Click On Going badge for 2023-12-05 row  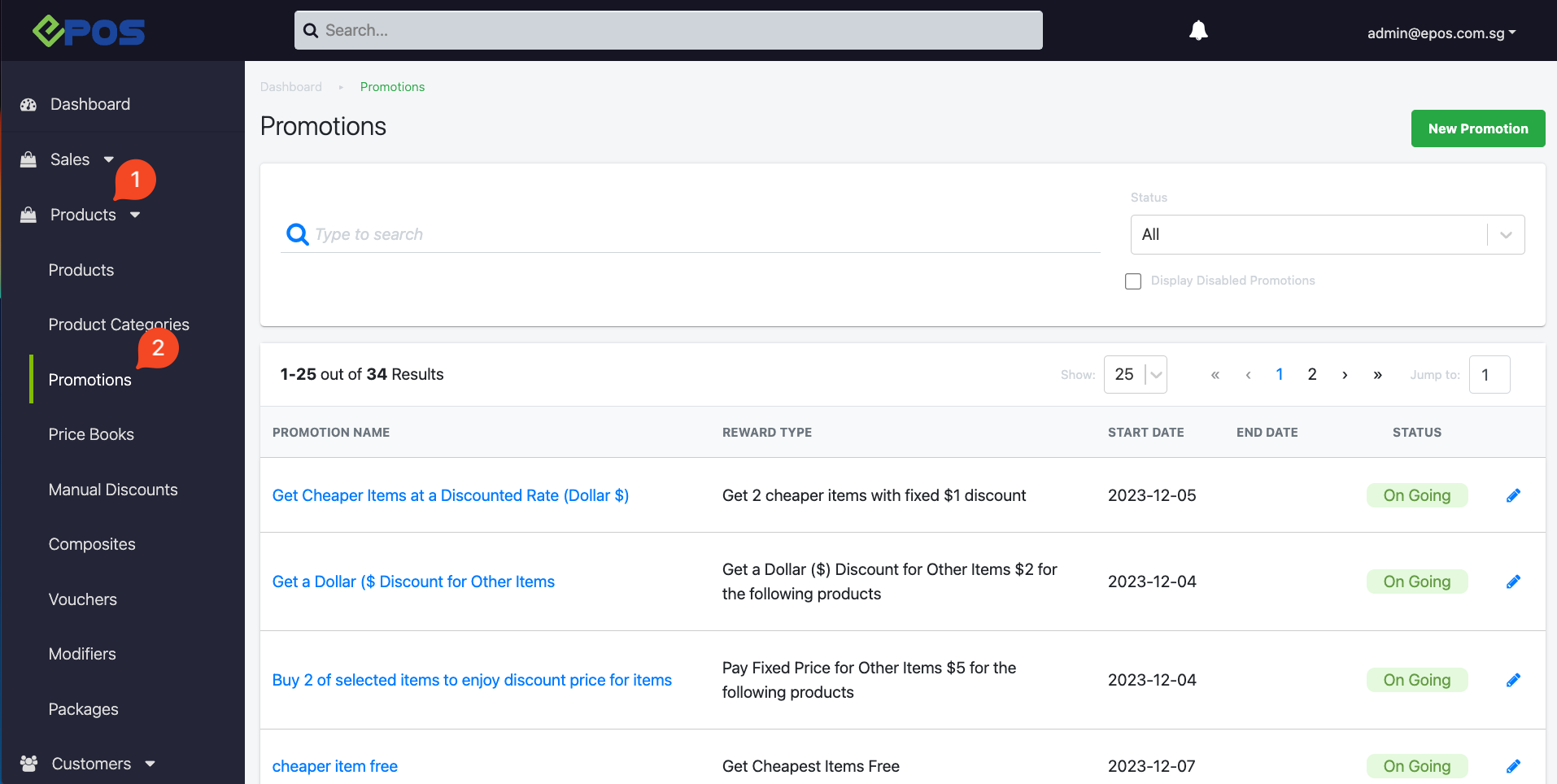pyautogui.click(x=1417, y=495)
